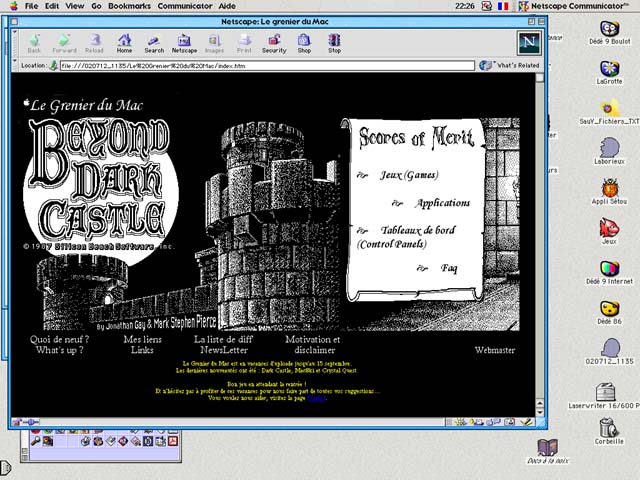Click the Netscape N logo
The image size is (640, 480).
click(x=529, y=43)
